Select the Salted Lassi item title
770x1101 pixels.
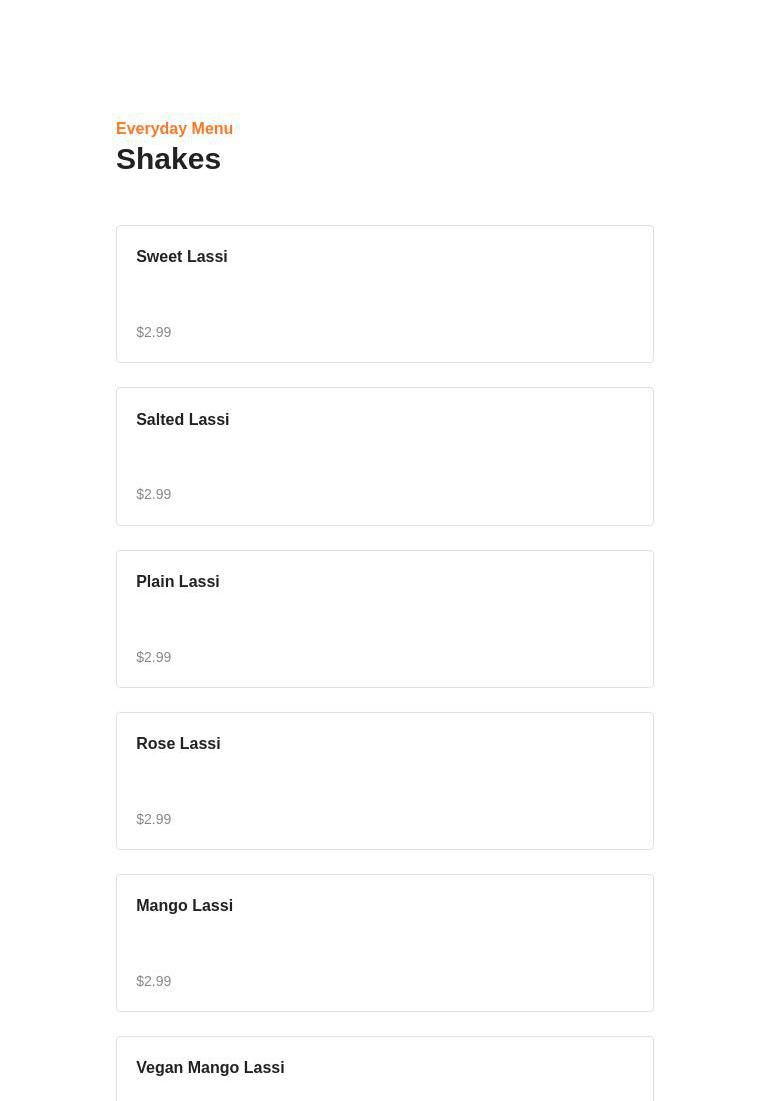click(x=182, y=420)
